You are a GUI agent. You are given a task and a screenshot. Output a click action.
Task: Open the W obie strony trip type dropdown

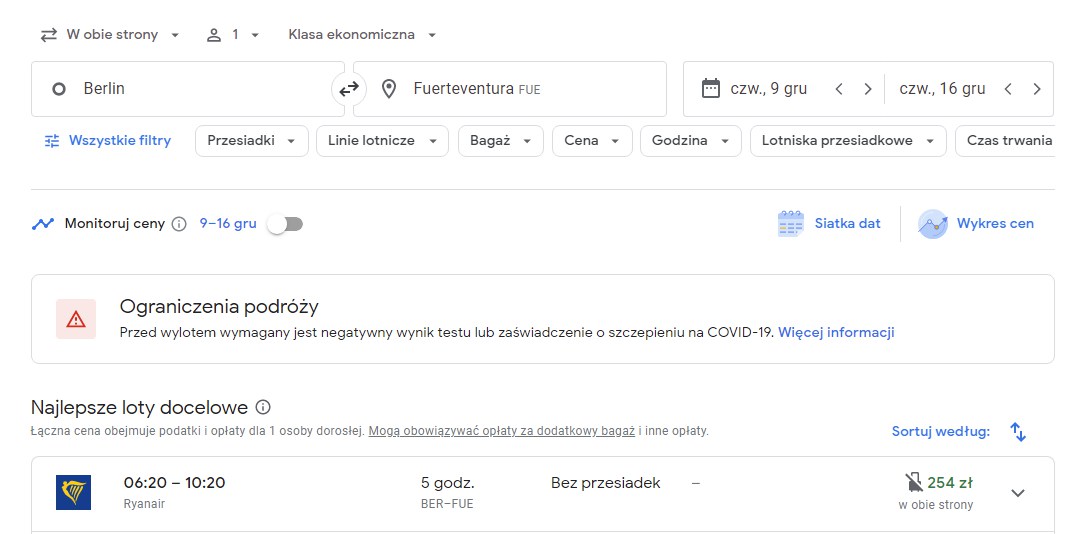(x=109, y=35)
